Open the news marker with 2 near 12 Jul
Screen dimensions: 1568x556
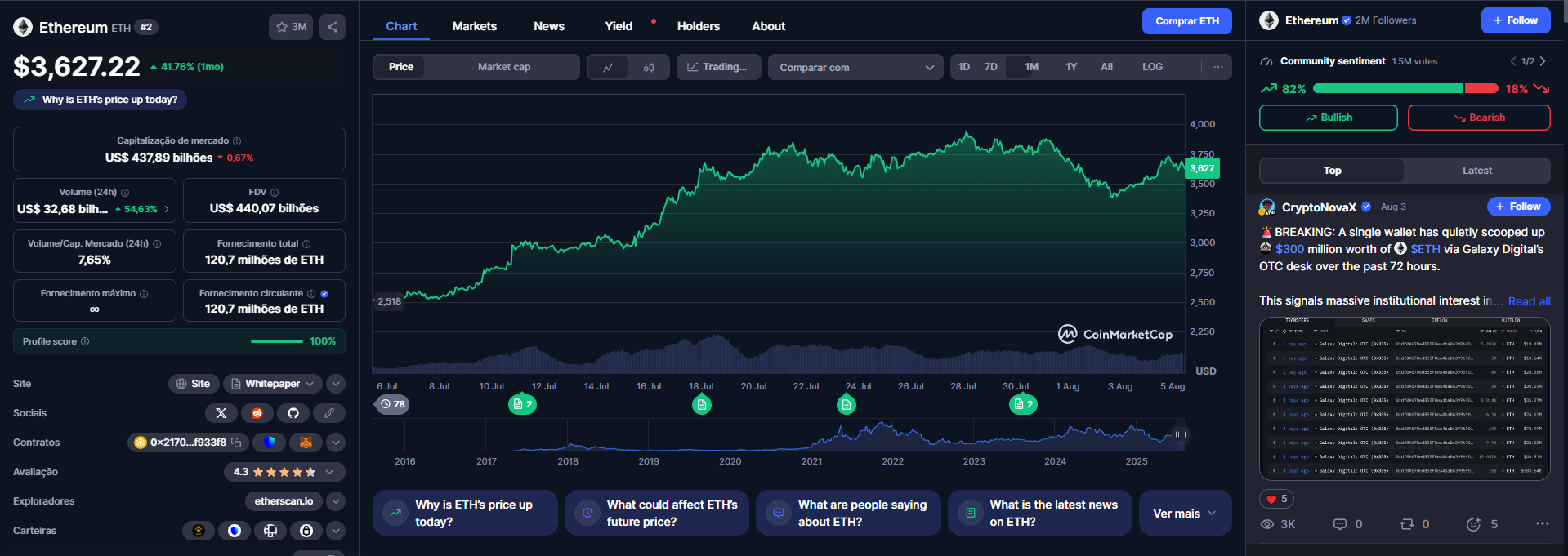[522, 404]
